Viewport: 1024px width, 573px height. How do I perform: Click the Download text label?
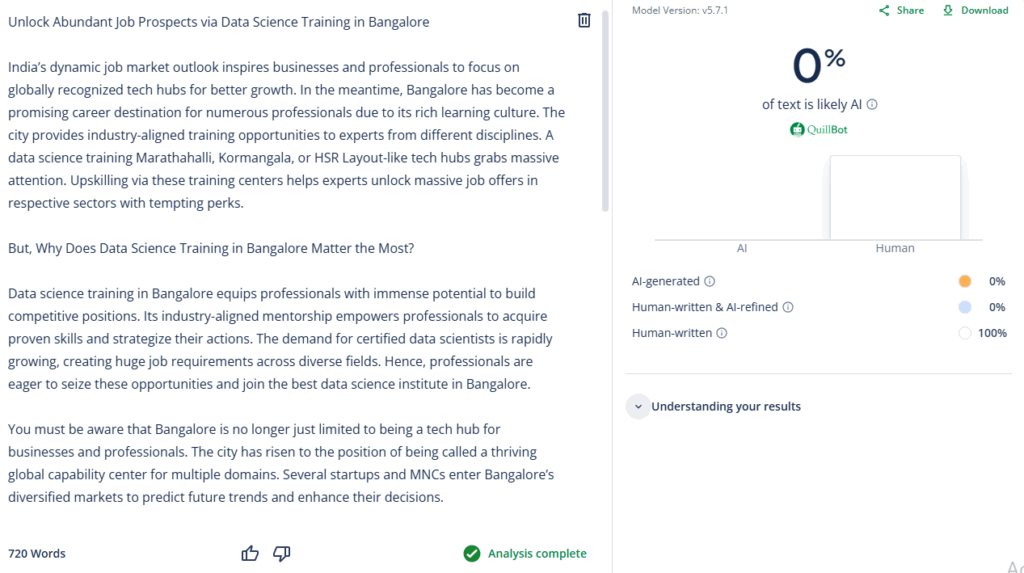coord(984,11)
